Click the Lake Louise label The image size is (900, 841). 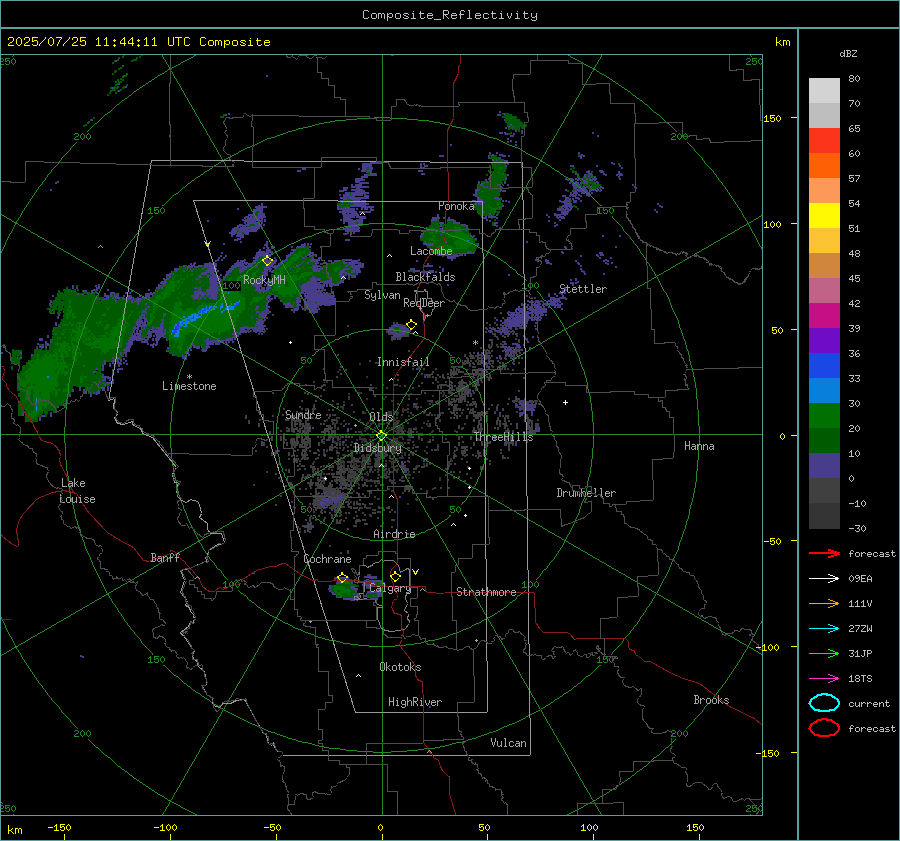click(77, 491)
